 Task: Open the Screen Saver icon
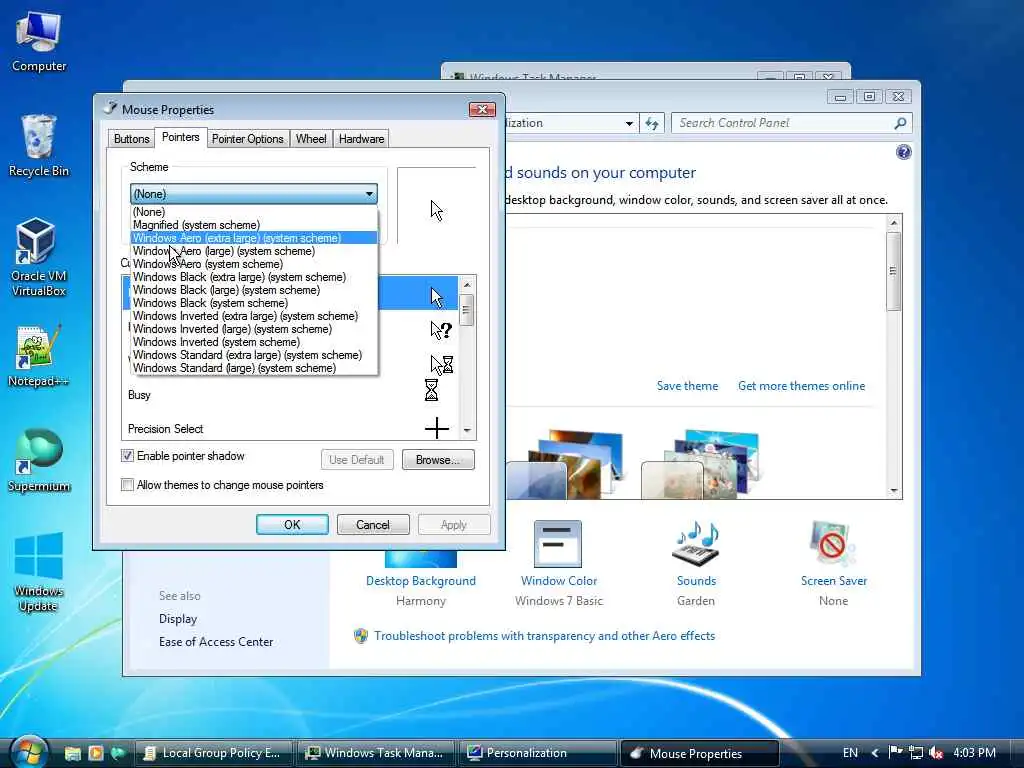833,543
